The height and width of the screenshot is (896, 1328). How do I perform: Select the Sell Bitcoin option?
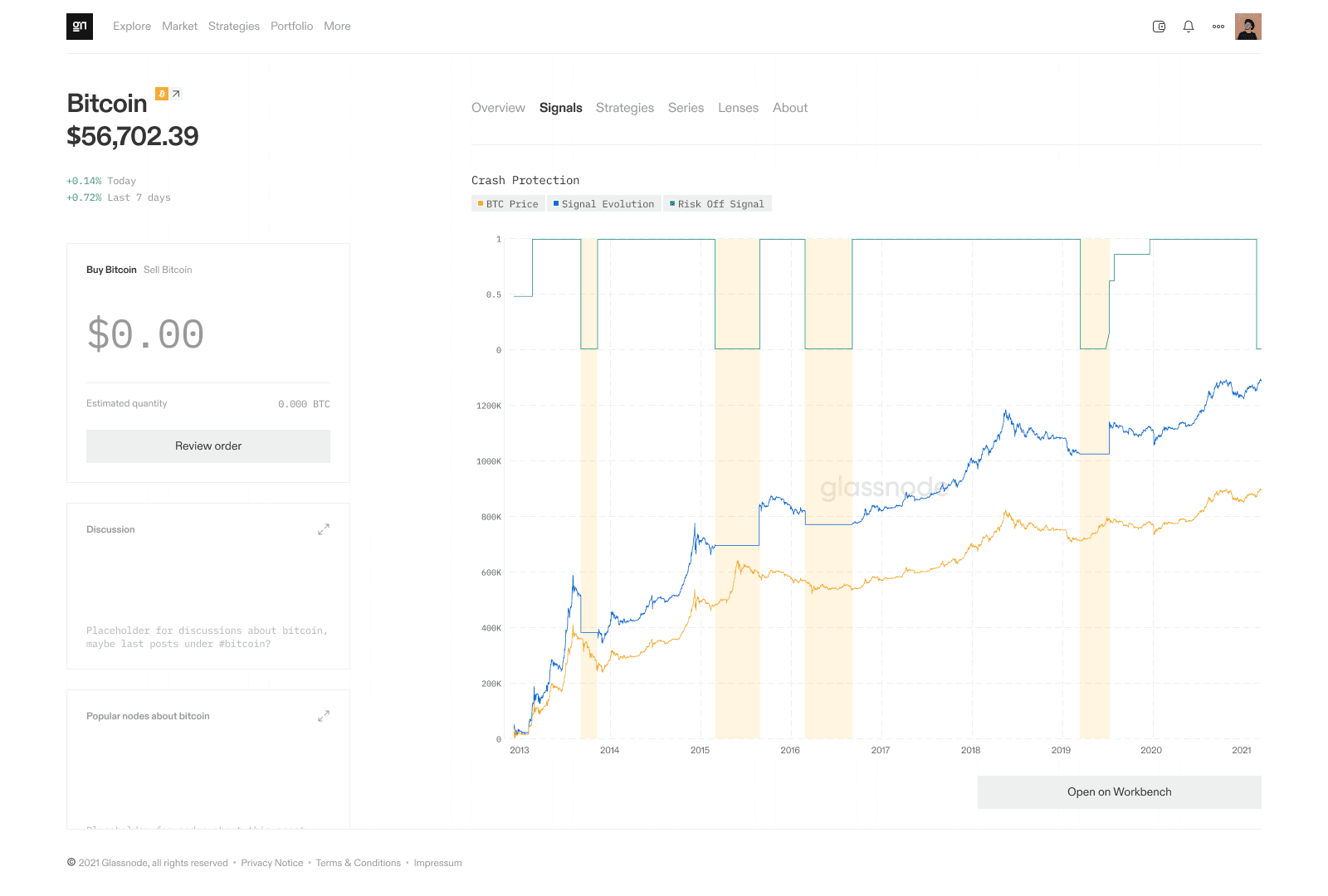point(168,270)
